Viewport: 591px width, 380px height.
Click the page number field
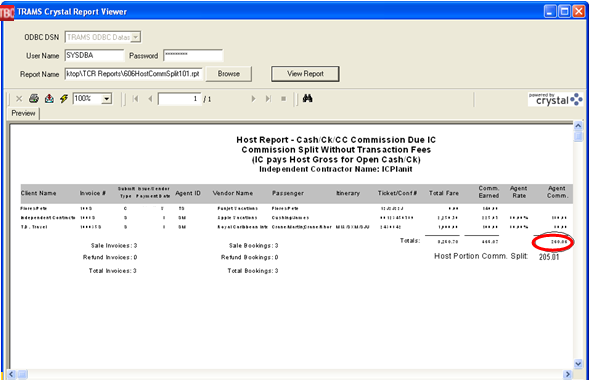coord(179,99)
